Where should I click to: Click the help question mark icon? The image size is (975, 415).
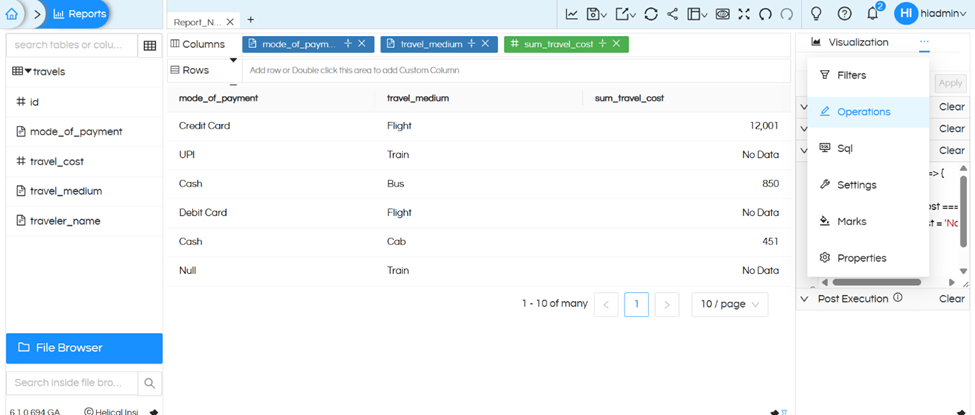[844, 14]
